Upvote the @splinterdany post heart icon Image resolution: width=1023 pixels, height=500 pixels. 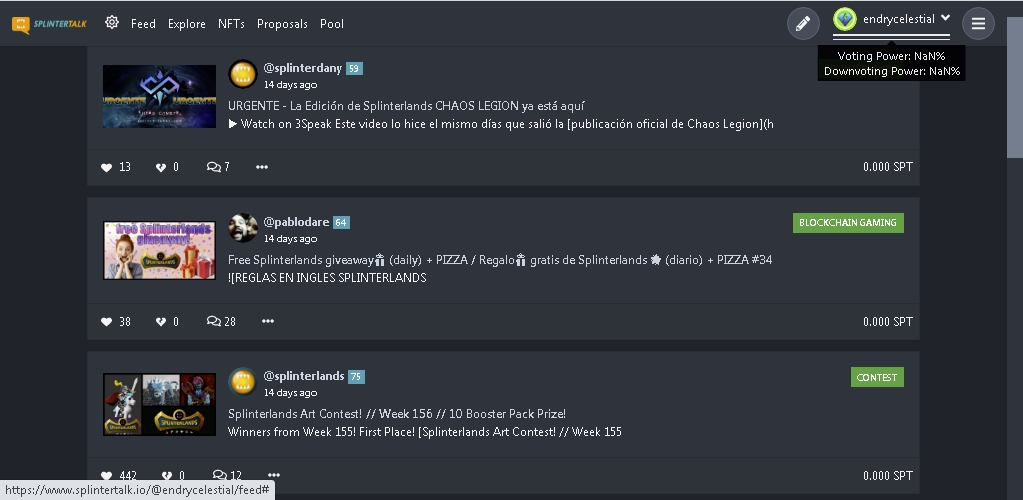point(106,167)
